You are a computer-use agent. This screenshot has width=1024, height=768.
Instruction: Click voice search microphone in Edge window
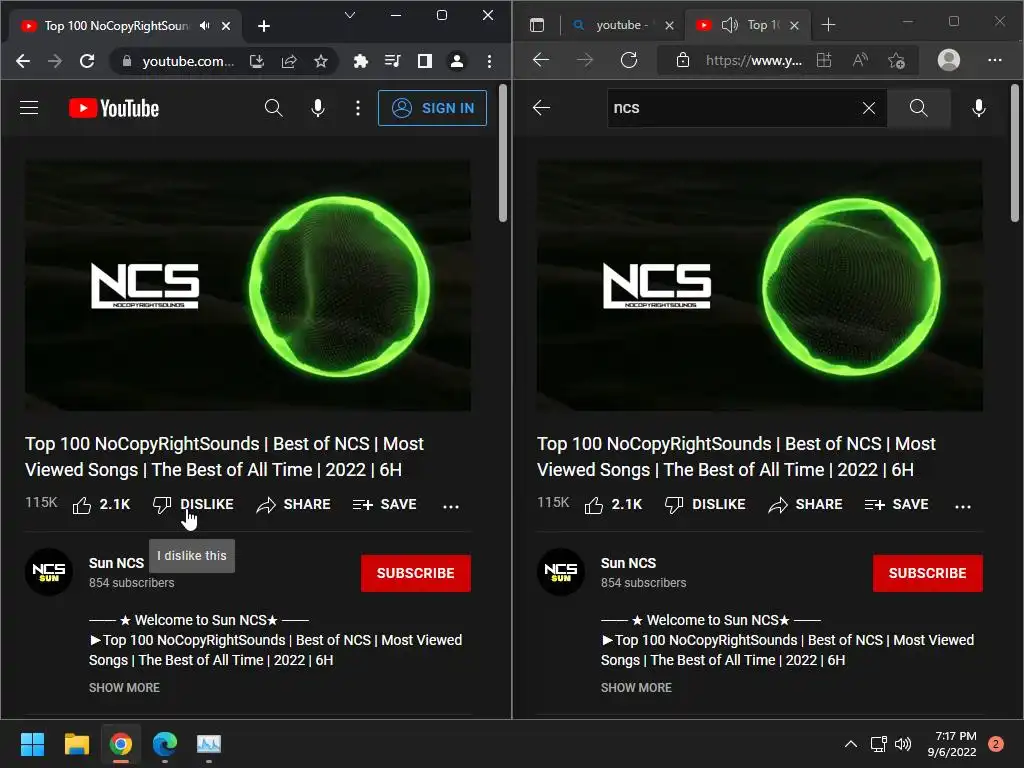[979, 108]
